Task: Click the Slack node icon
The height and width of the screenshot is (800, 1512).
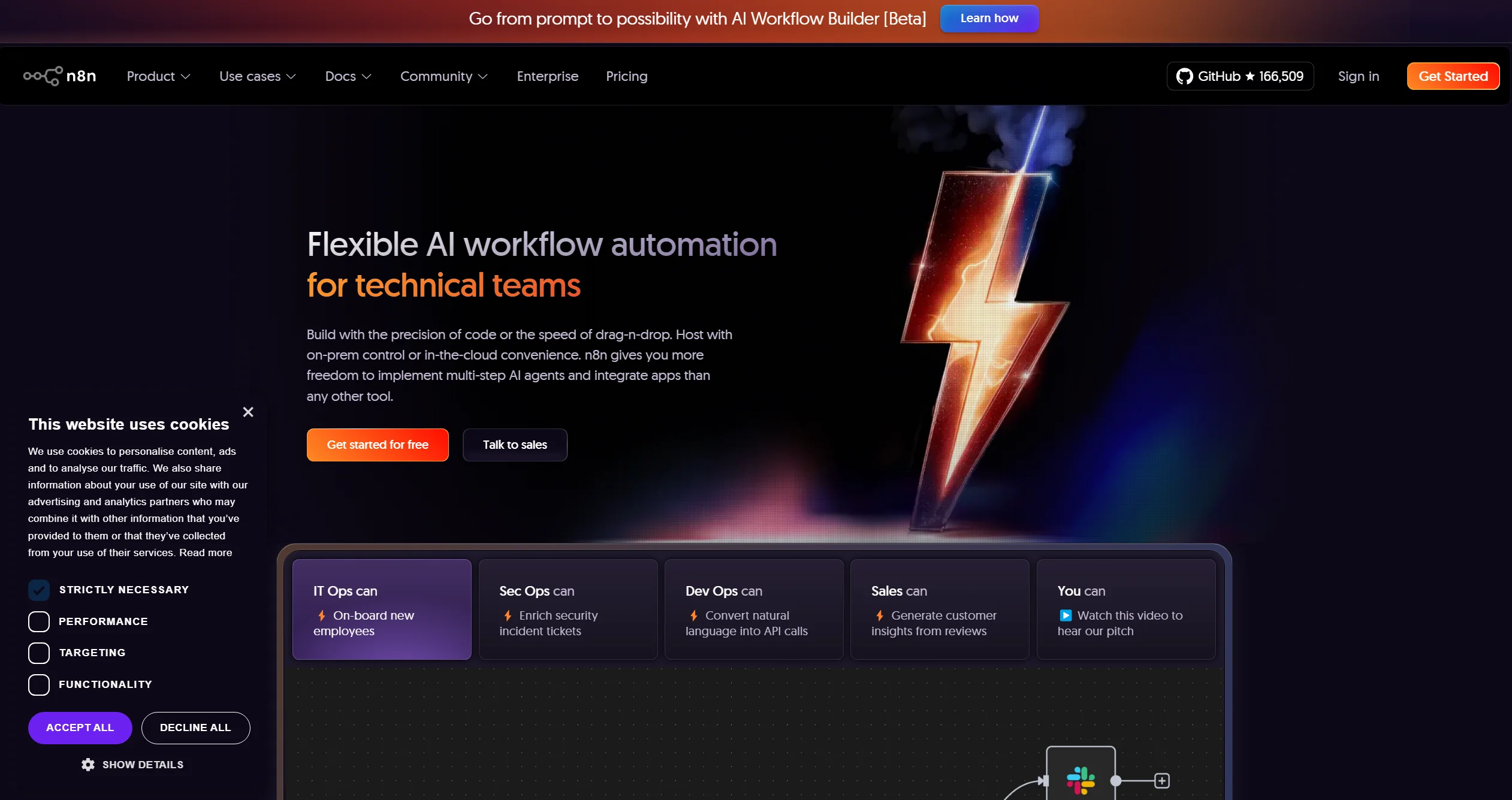Action: pyautogui.click(x=1081, y=780)
